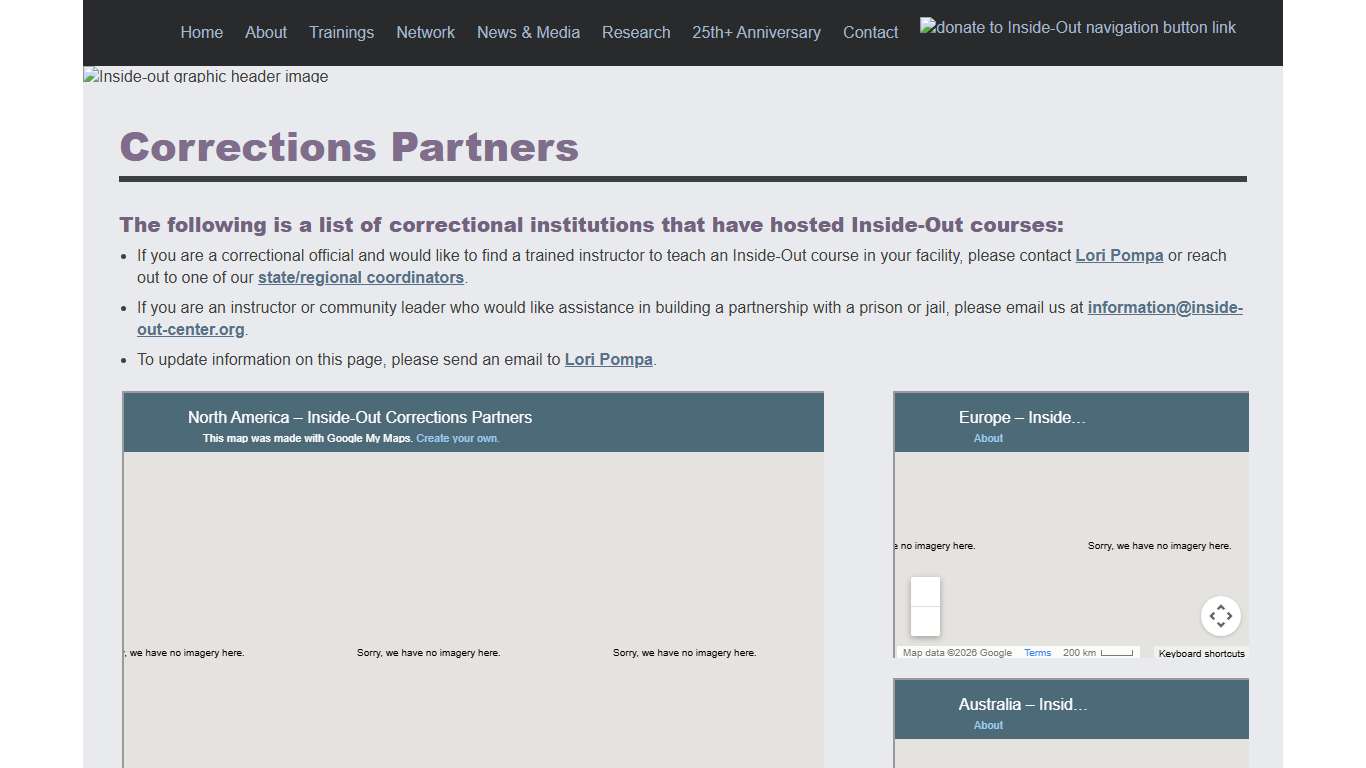Viewport: 1366px width, 768px height.
Task: Go to the Trainings section
Action: pos(341,32)
